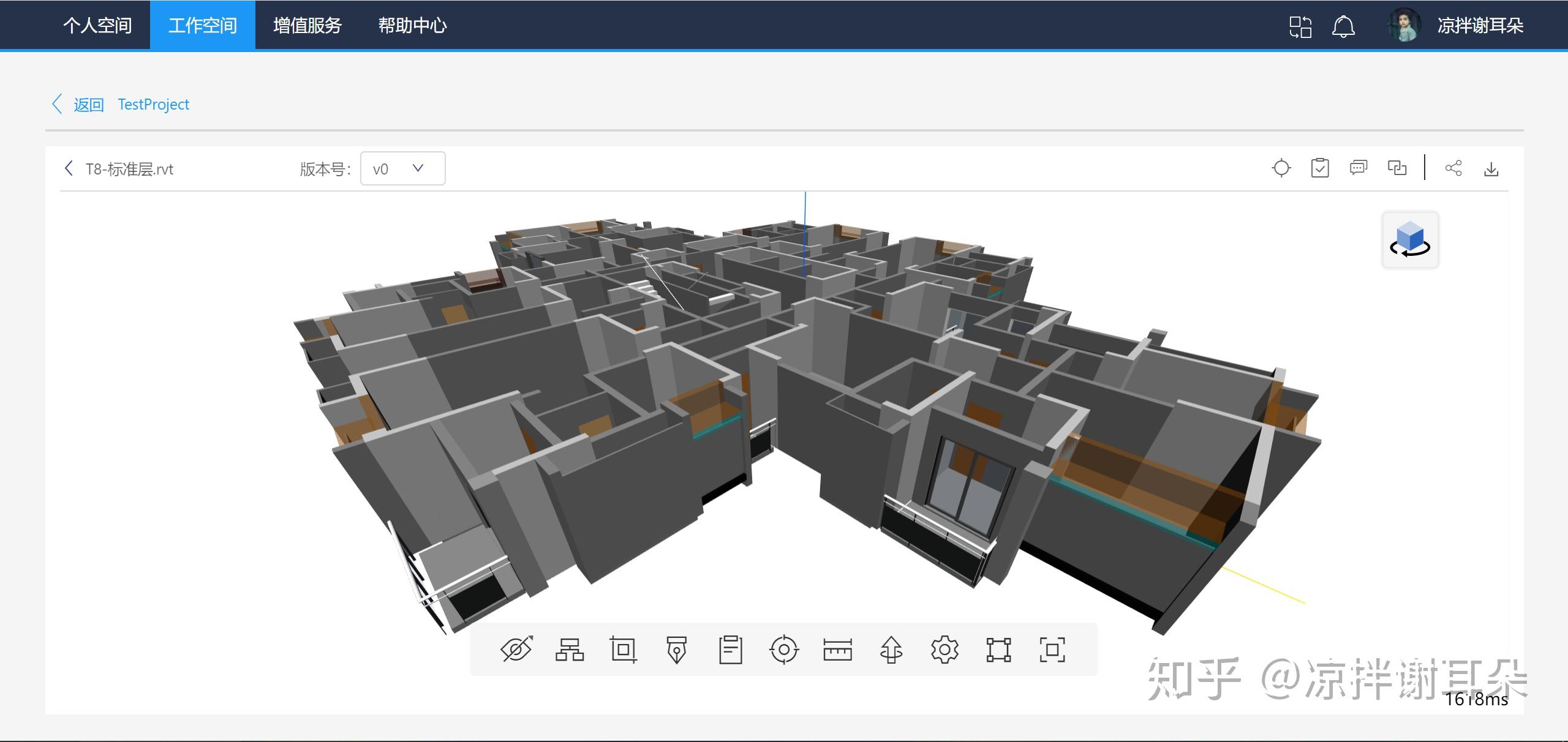The height and width of the screenshot is (742, 1568).
Task: Click the box selection tool
Action: point(998,650)
